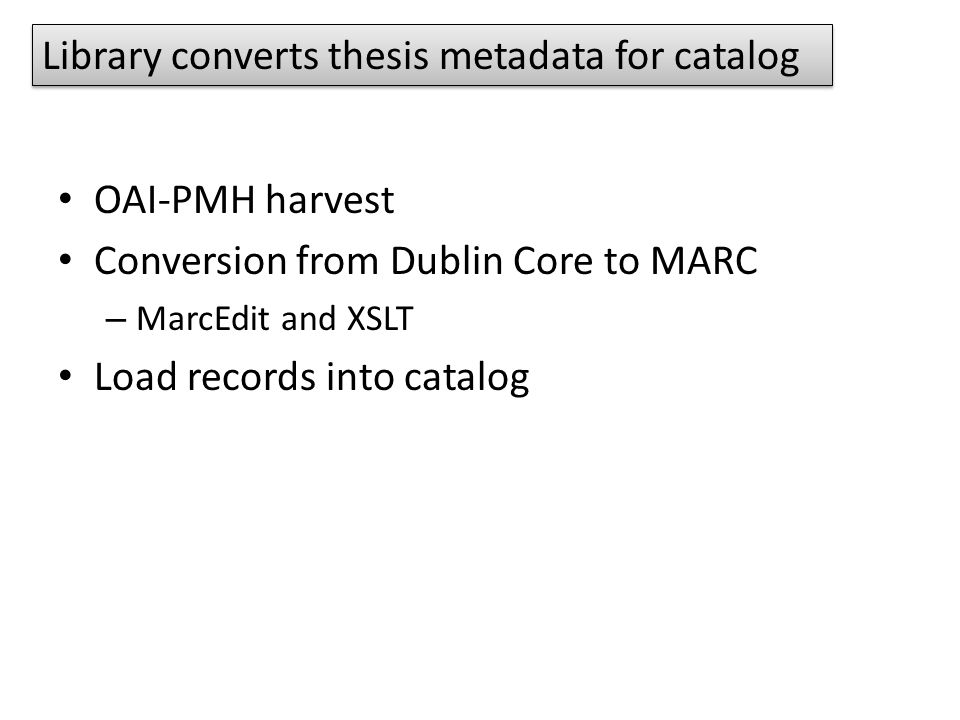This screenshot has height=720, width=960.
Task: Click the 'MarcEdit and XSLT' sub-bullet
Action: pos(275,319)
